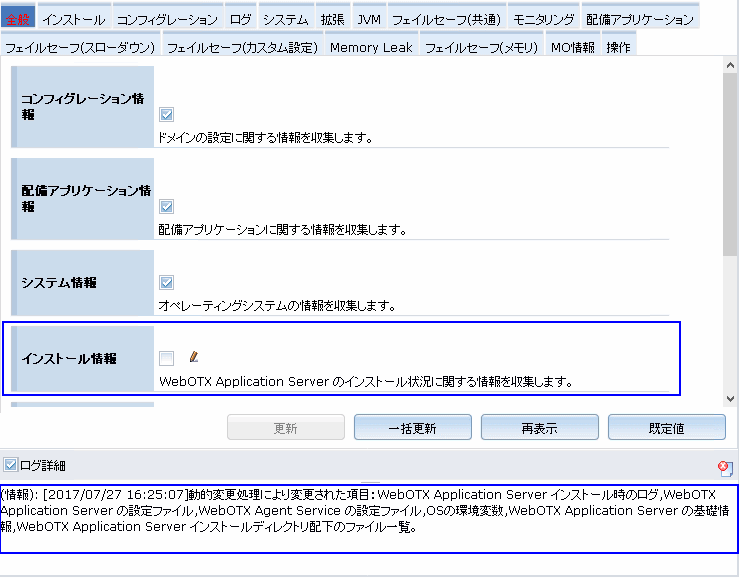
Task: Toggle the ログ詳細 checkbox
Action: [10, 465]
